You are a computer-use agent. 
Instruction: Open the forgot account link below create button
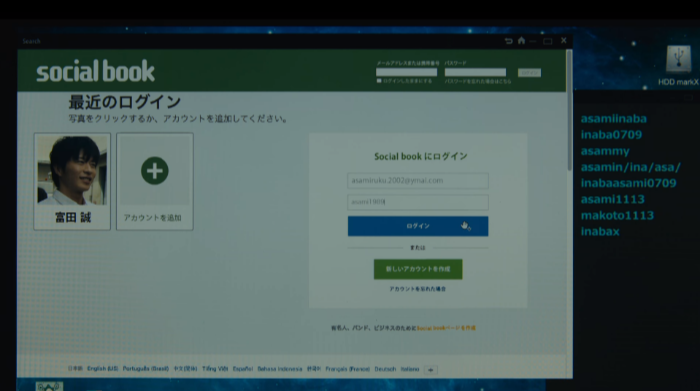click(417, 289)
